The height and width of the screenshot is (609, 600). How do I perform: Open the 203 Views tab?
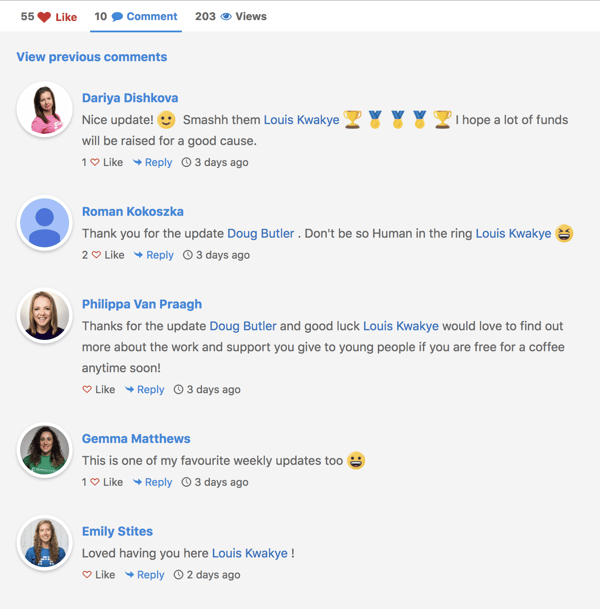(x=231, y=16)
